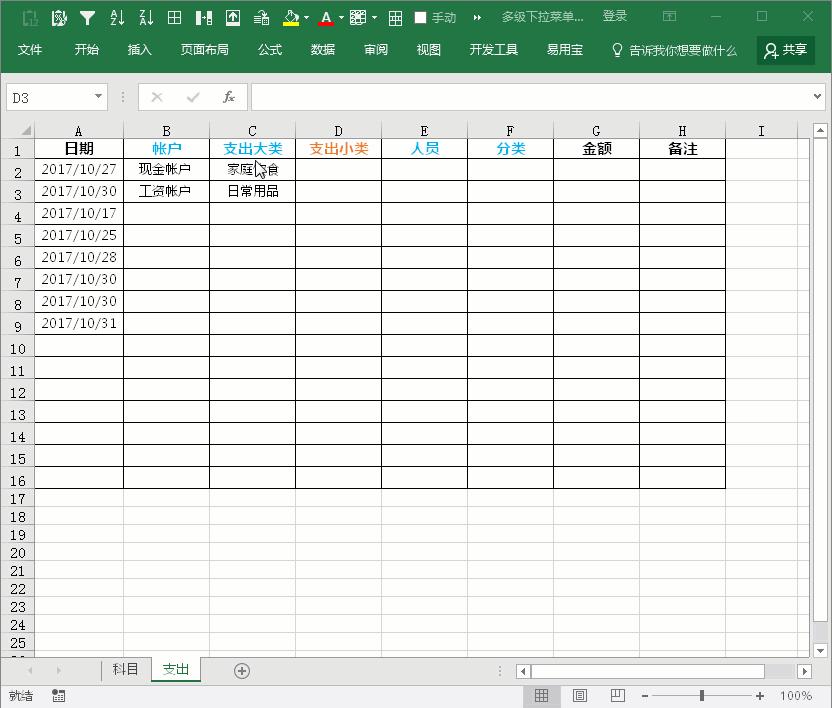Image resolution: width=832 pixels, height=708 pixels.
Task: Open the 数据 ribbon tab
Action: click(322, 50)
